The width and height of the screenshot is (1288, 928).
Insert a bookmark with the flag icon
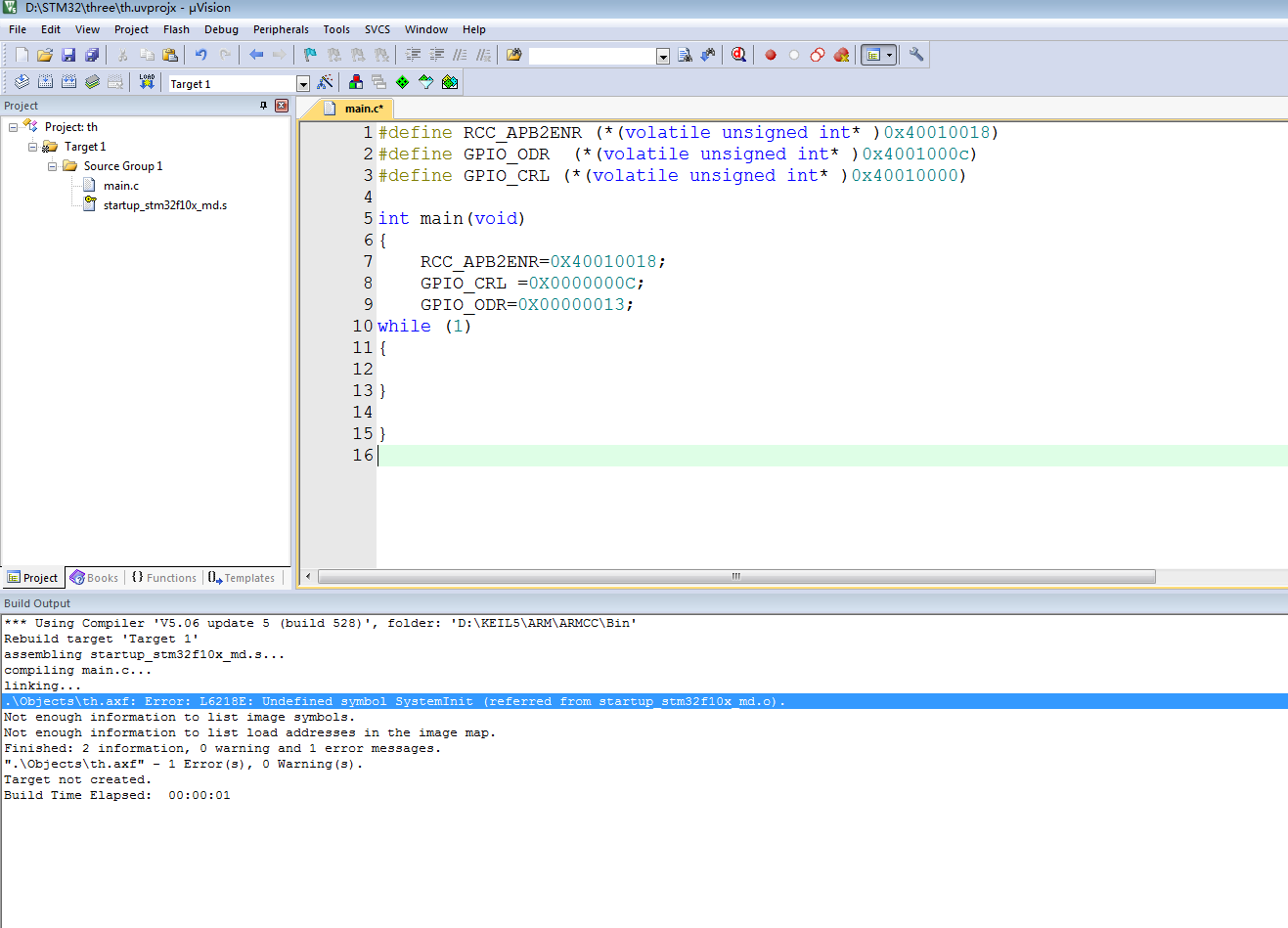tap(311, 55)
